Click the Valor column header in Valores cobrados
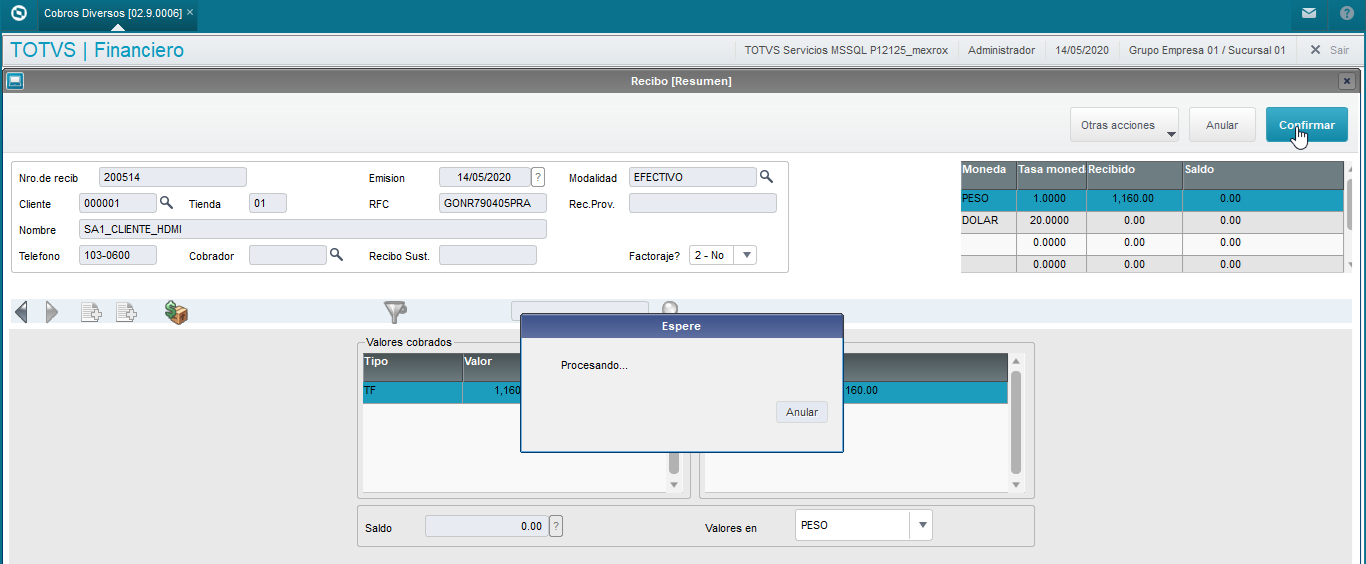Image resolution: width=1366 pixels, height=564 pixels. [491, 366]
